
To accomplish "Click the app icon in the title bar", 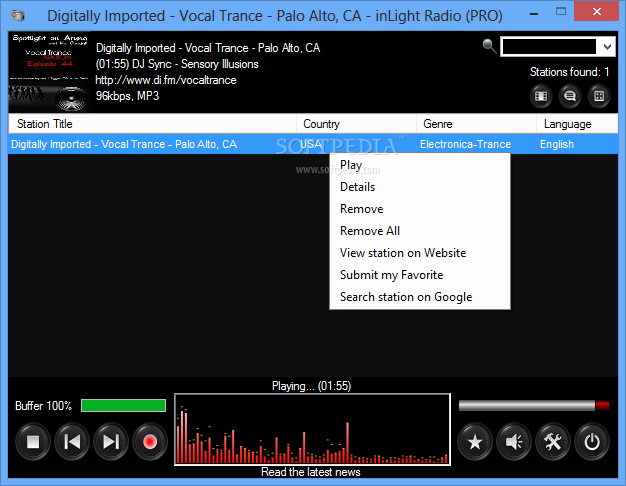I will pos(18,16).
